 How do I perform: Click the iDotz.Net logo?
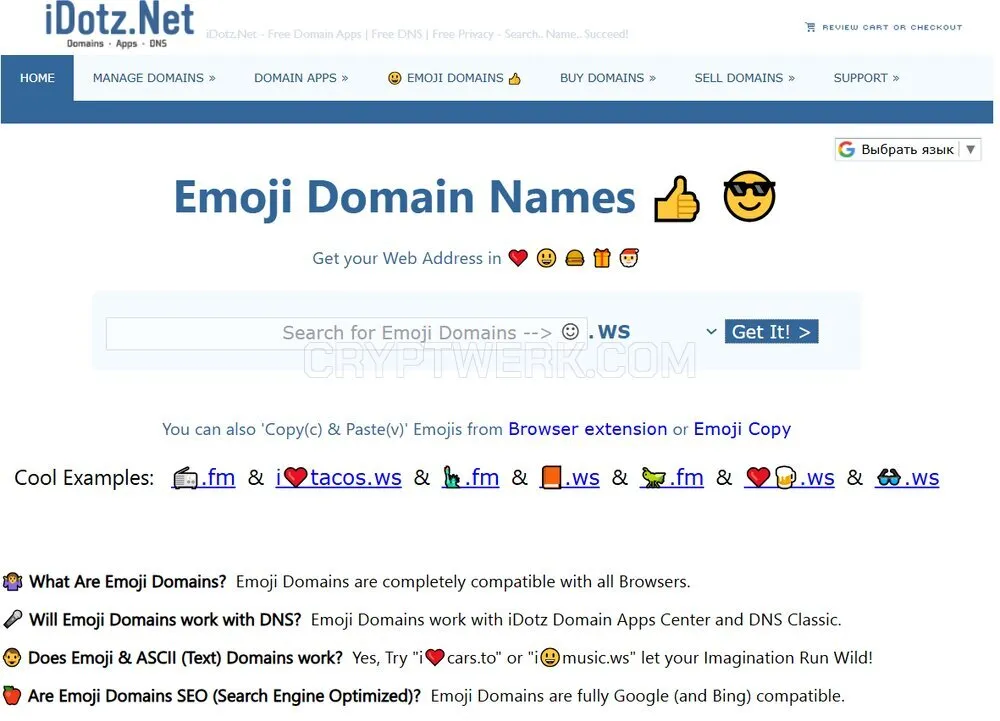(119, 25)
